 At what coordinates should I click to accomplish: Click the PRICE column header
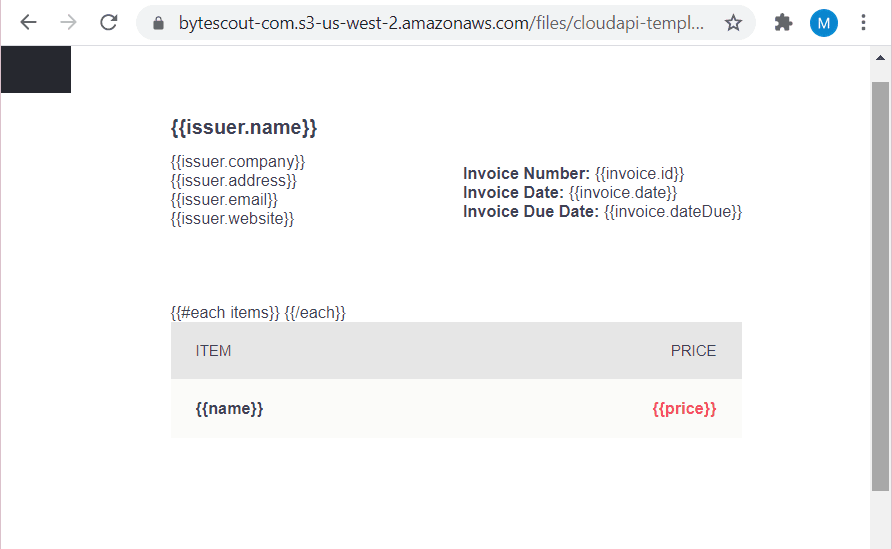tap(693, 351)
